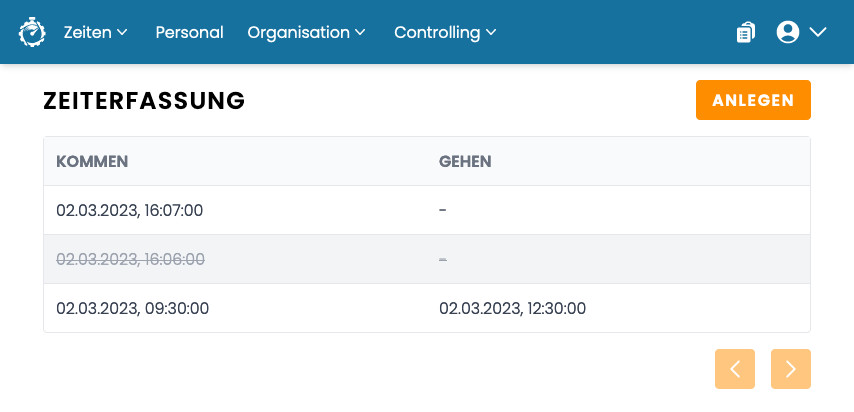This screenshot has height=412, width=854.
Task: Open the clipboard documents icon in header
Action: pyautogui.click(x=746, y=32)
